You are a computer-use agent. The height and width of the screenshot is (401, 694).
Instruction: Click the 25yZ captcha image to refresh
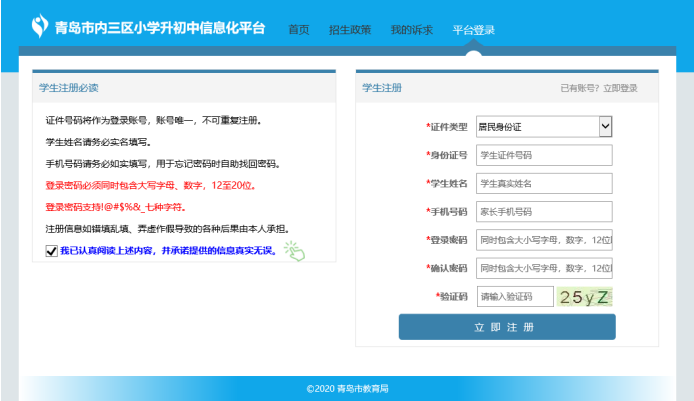(585, 297)
